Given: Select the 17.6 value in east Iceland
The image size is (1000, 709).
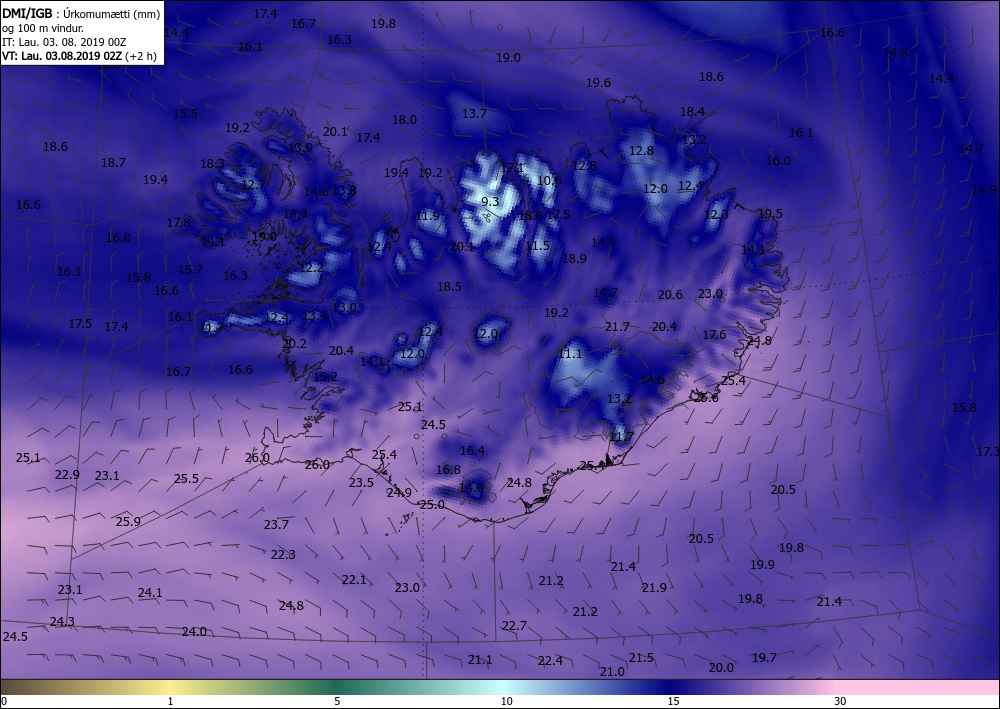Looking at the screenshot, I should (714, 335).
